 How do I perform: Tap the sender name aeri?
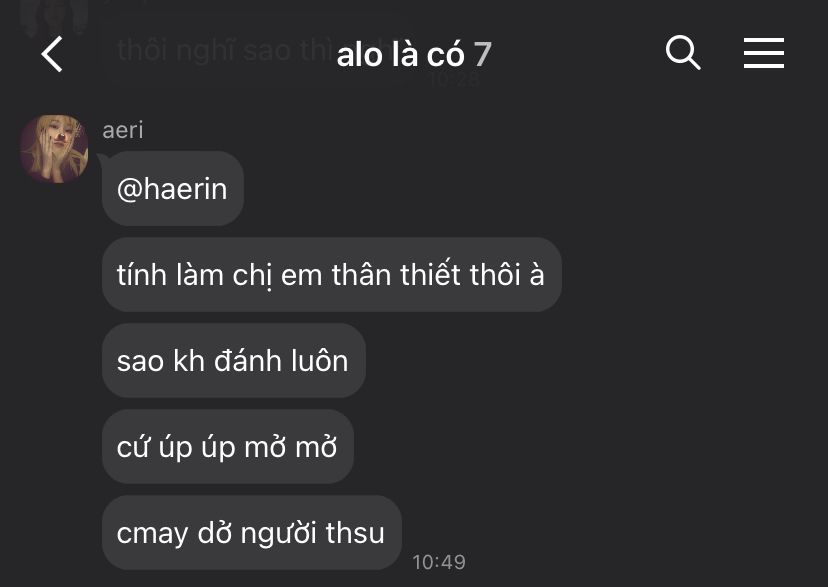[x=123, y=130]
